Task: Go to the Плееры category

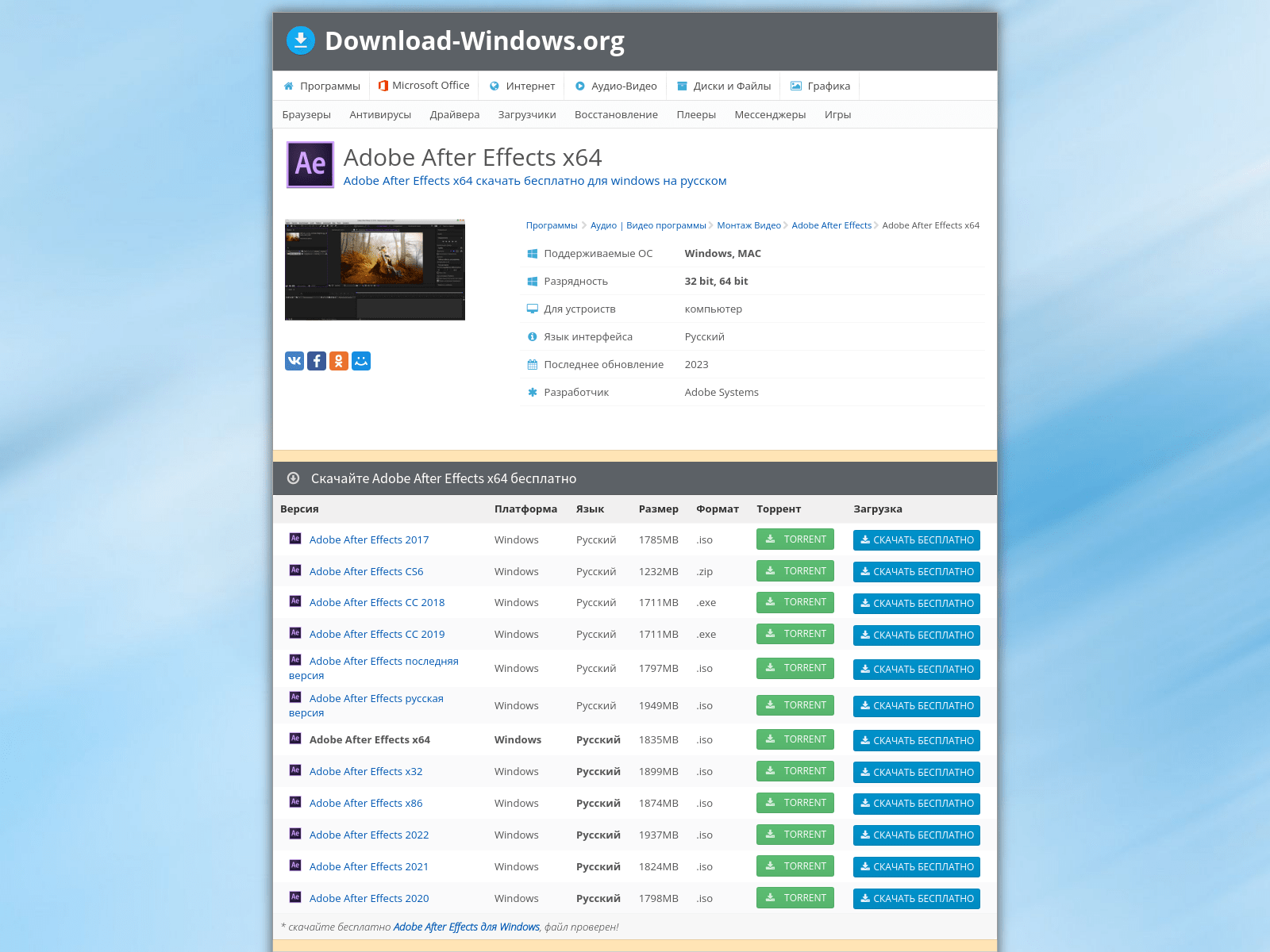Action: click(696, 115)
